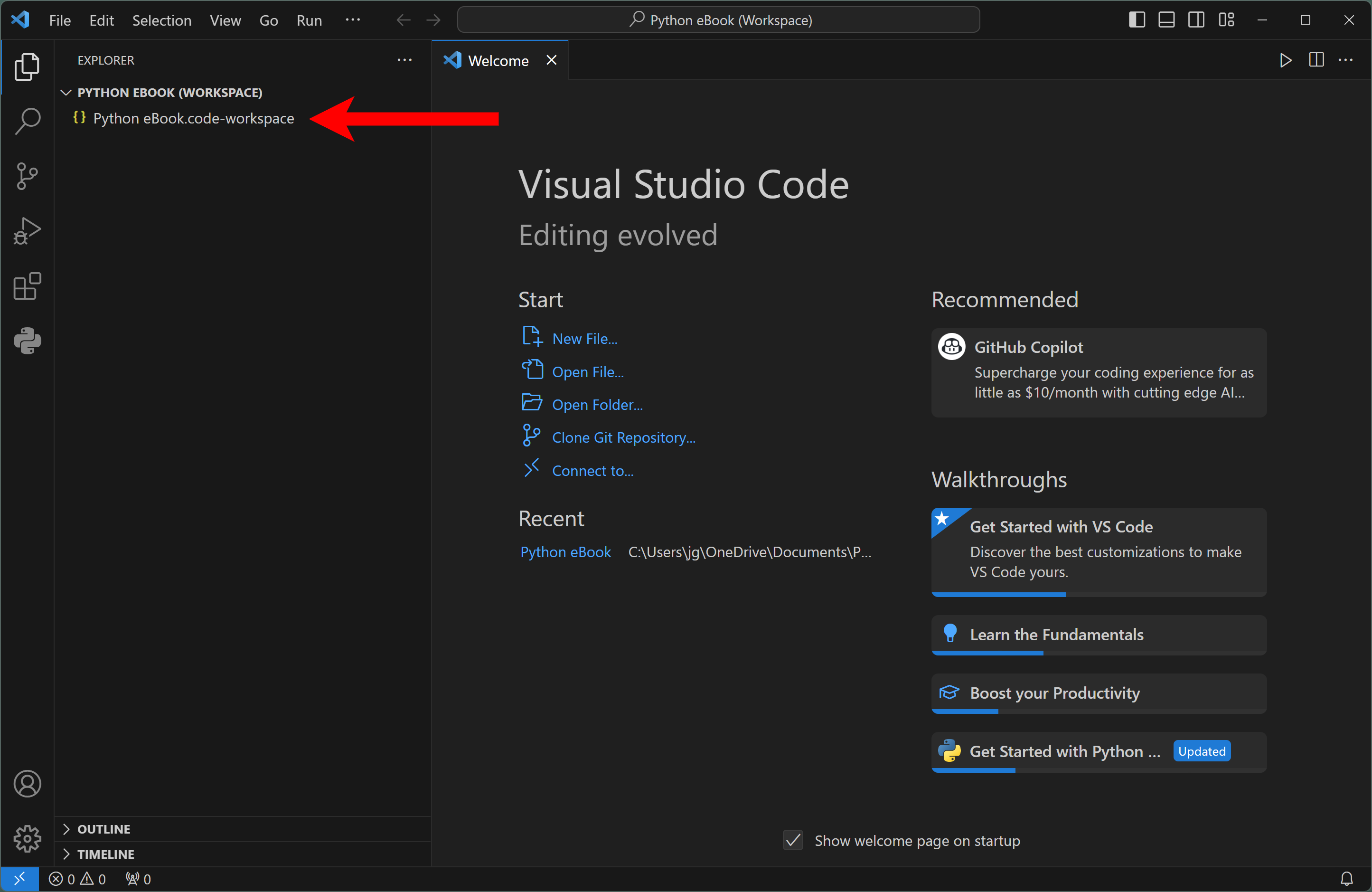This screenshot has height=892, width=1372.
Task: Click the Run play button in editor toolbar
Action: pos(1286,60)
